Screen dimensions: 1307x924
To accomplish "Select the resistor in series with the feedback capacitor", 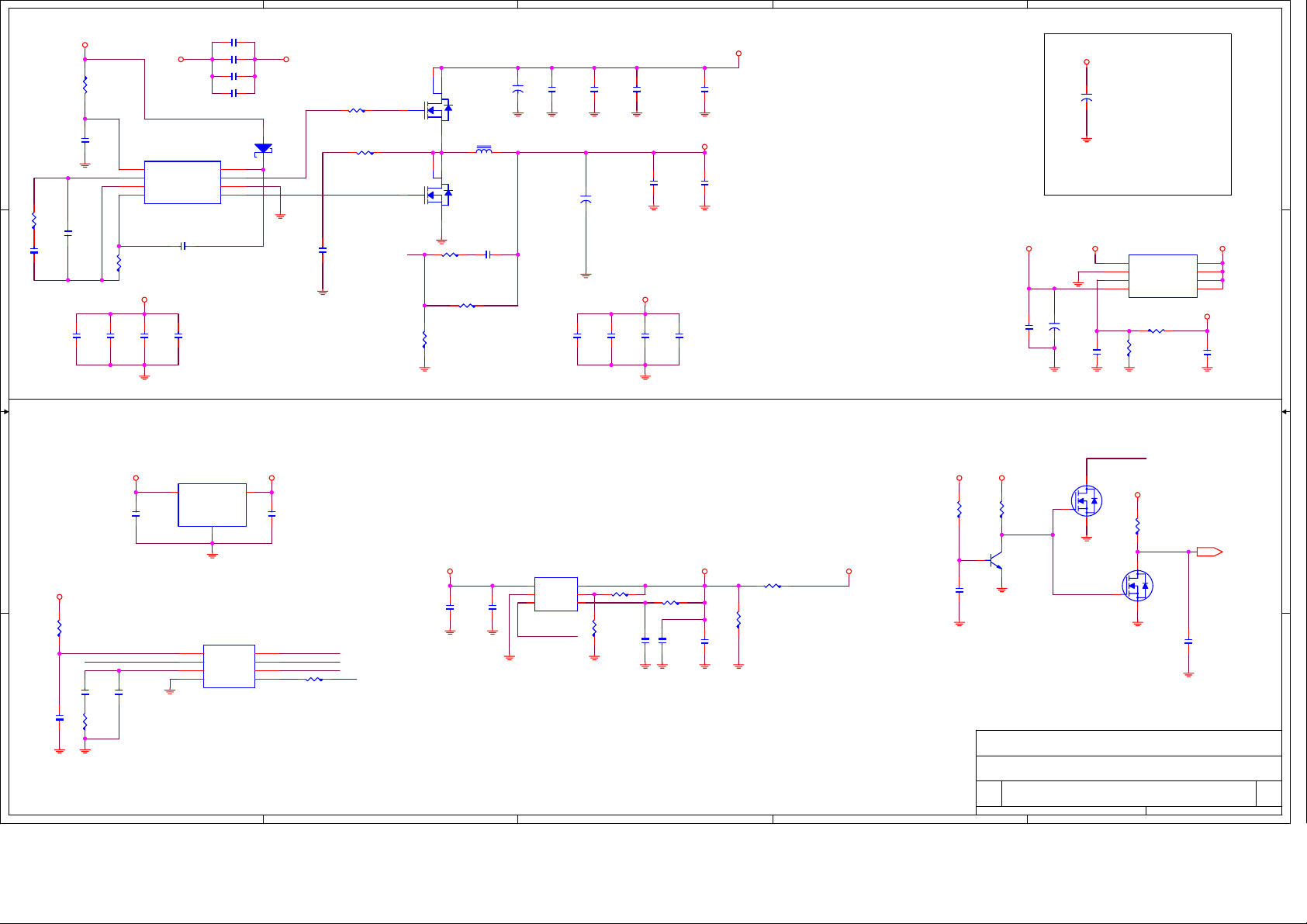I will (450, 254).
